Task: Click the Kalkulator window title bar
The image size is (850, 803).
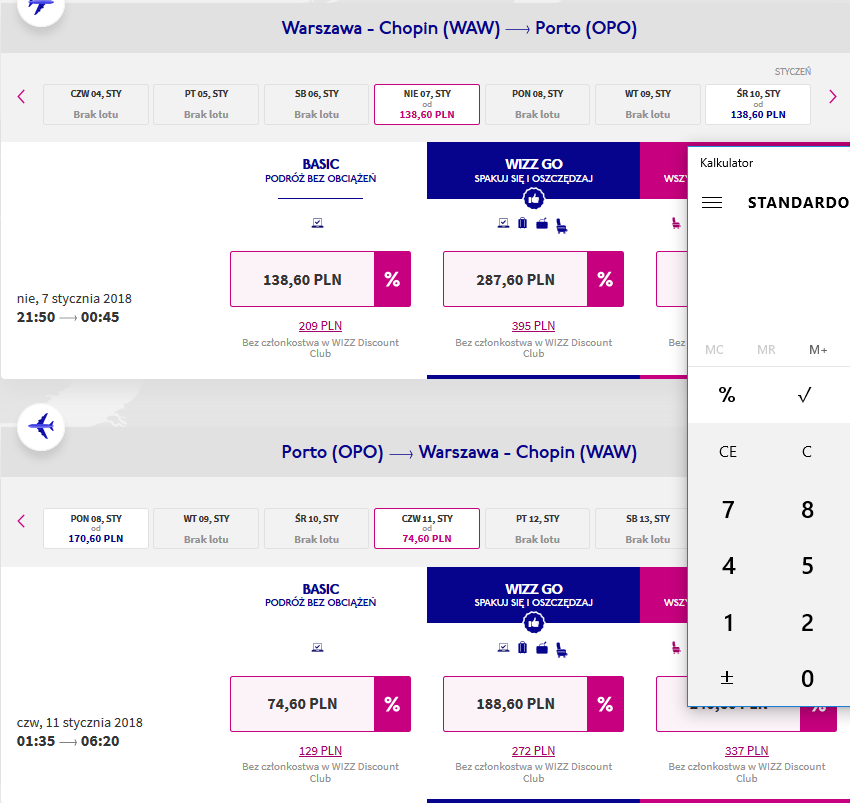Action: tap(769, 163)
